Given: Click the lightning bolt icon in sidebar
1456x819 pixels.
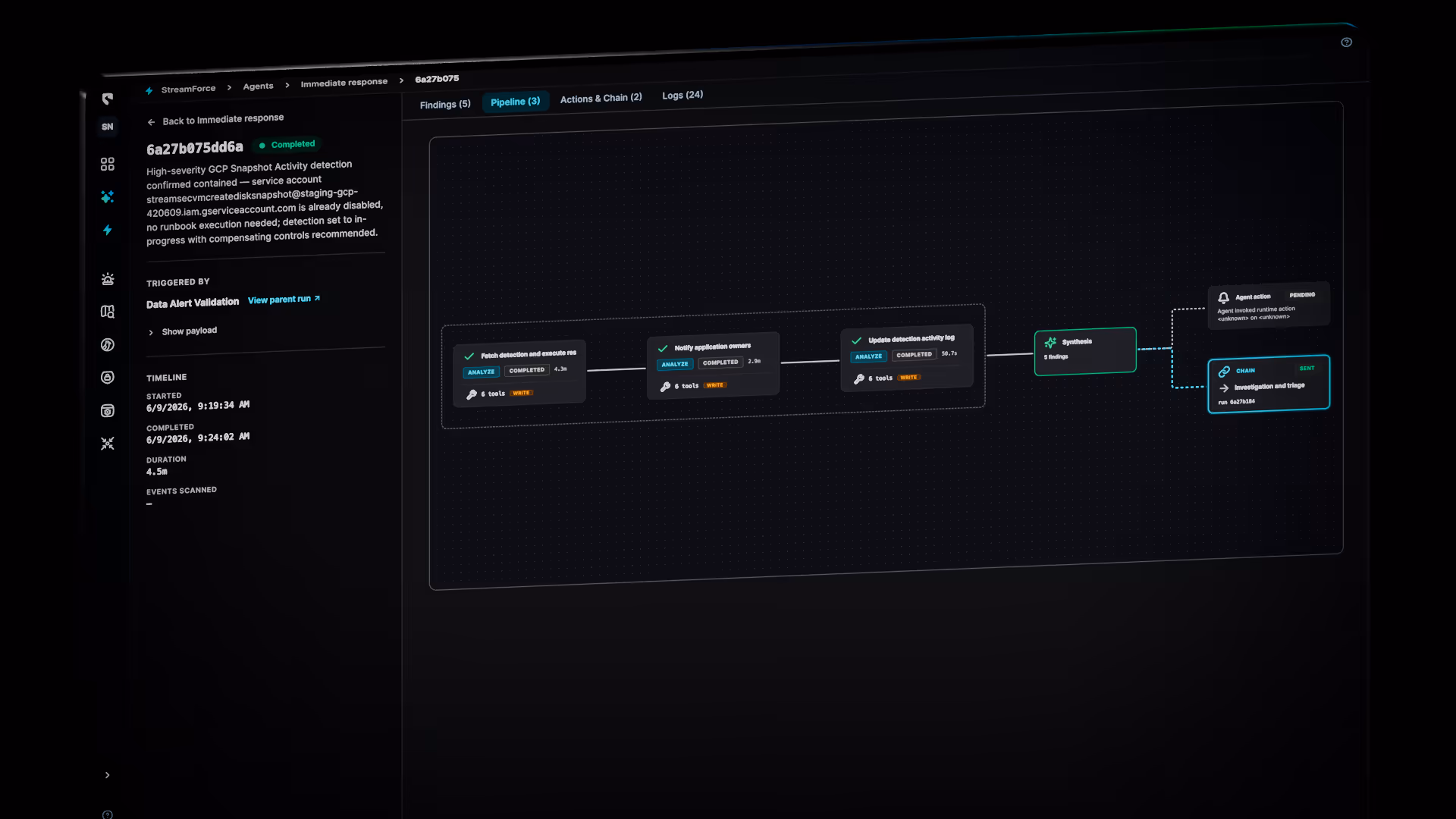Looking at the screenshot, I should [x=108, y=230].
